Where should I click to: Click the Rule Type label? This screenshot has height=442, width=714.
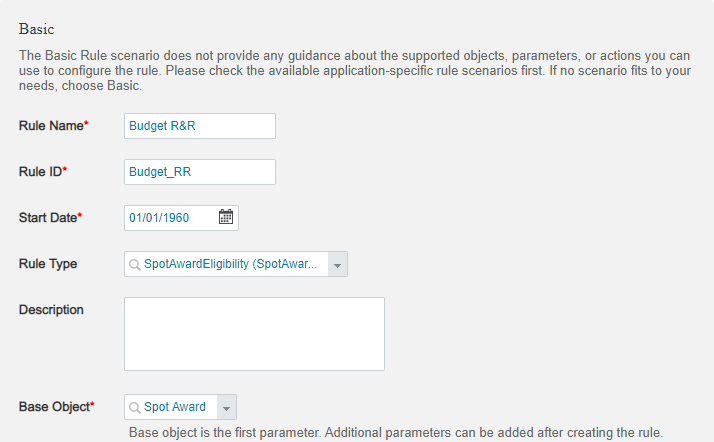click(48, 264)
